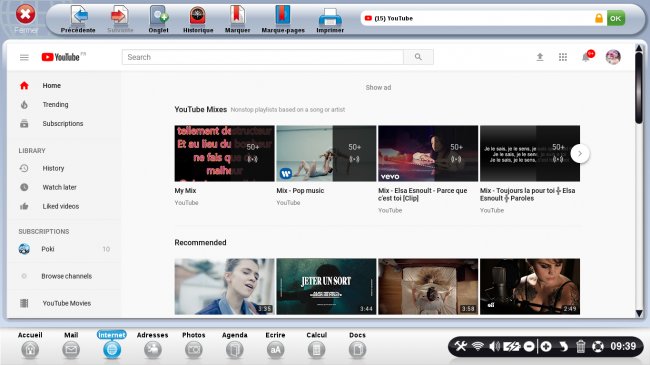Open the Historique browsing history

coord(198,19)
